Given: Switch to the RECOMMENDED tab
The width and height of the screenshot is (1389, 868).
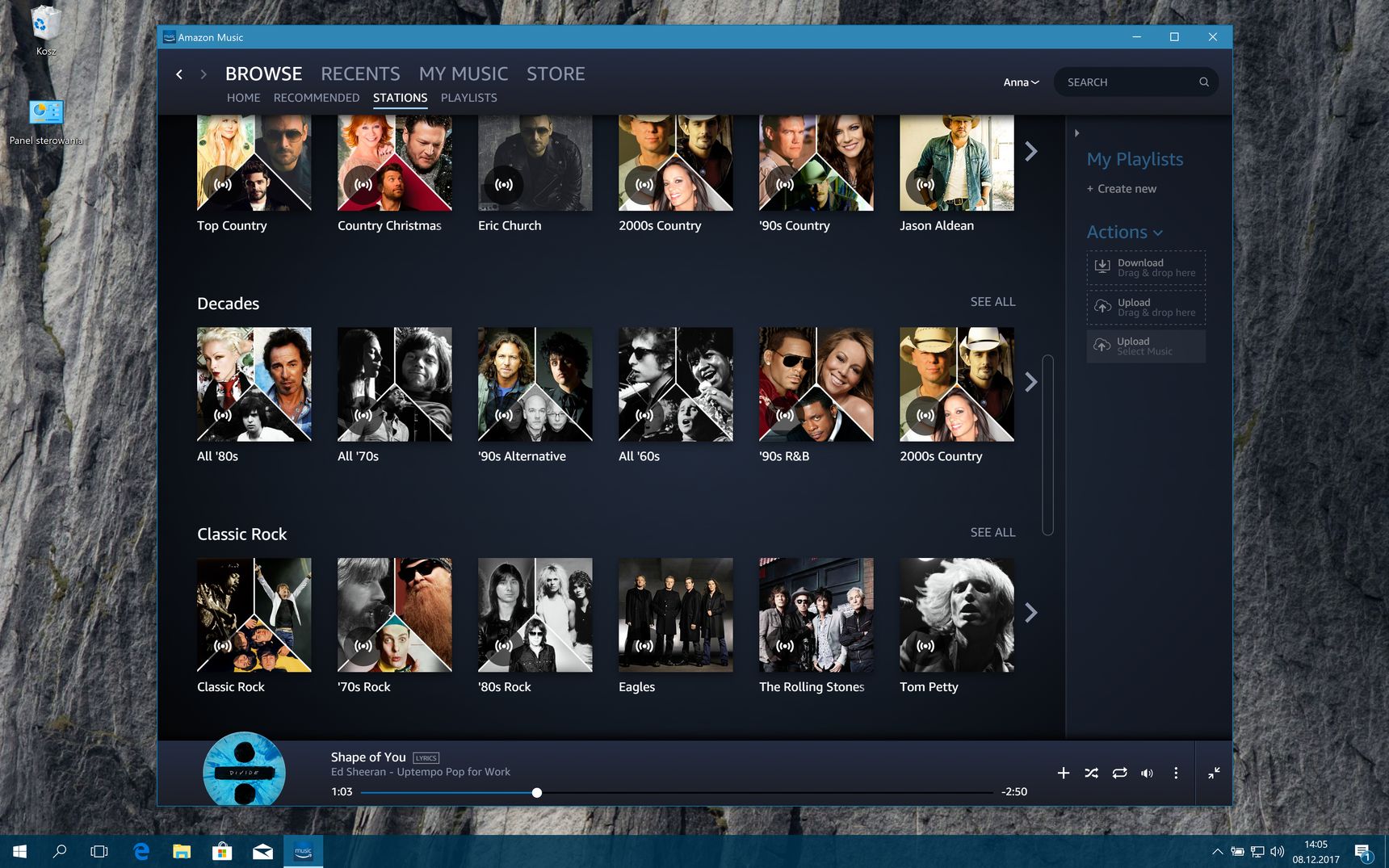Looking at the screenshot, I should (x=317, y=98).
